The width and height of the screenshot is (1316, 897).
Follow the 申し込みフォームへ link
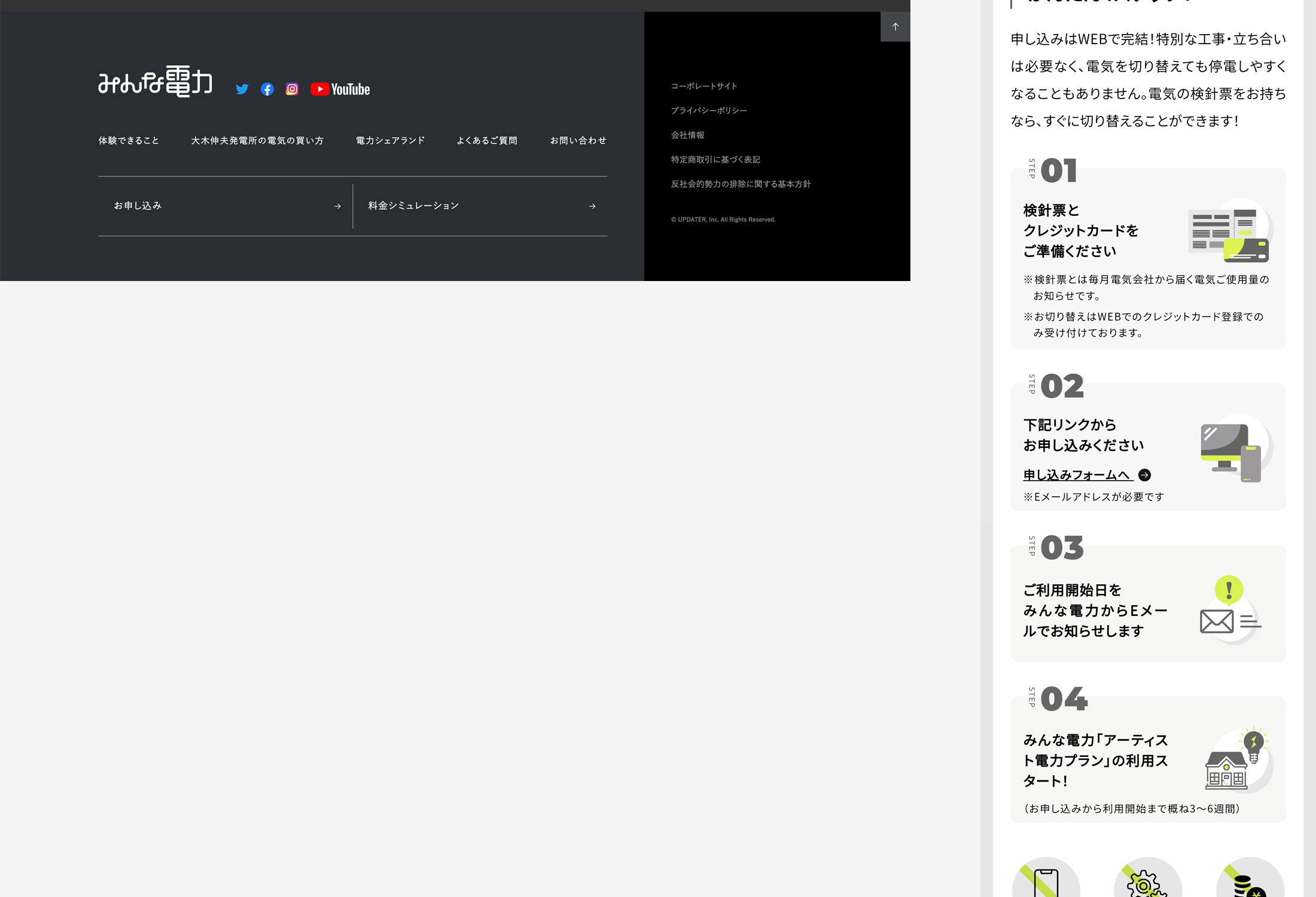[1077, 475]
